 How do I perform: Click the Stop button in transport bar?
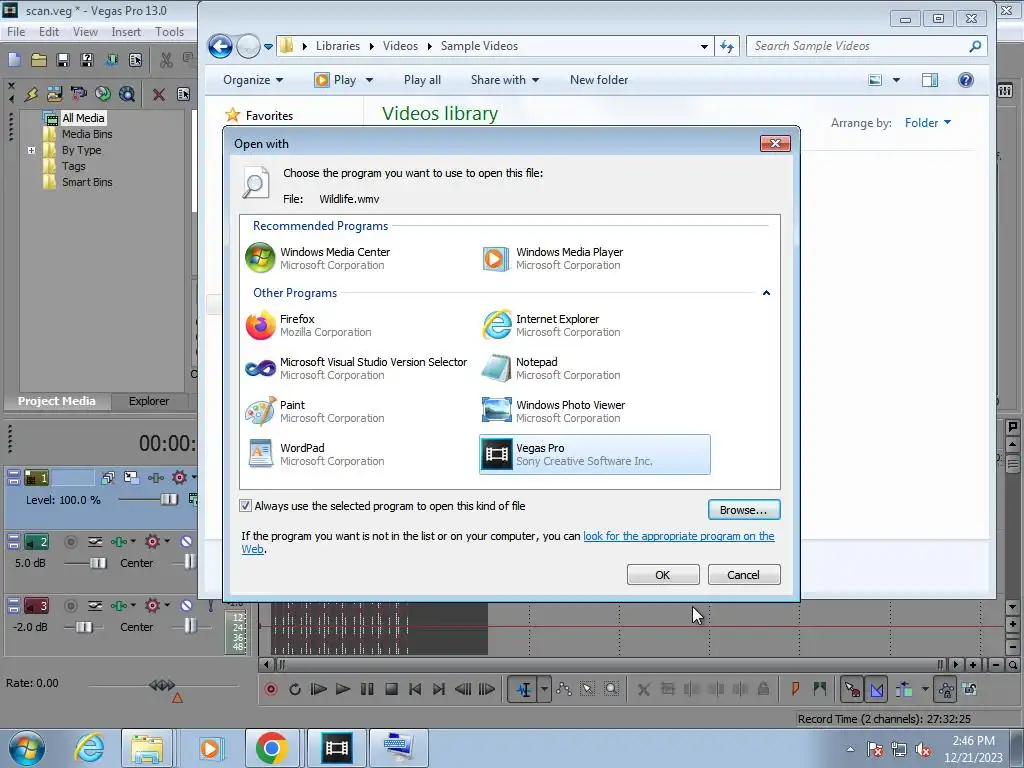(391, 689)
